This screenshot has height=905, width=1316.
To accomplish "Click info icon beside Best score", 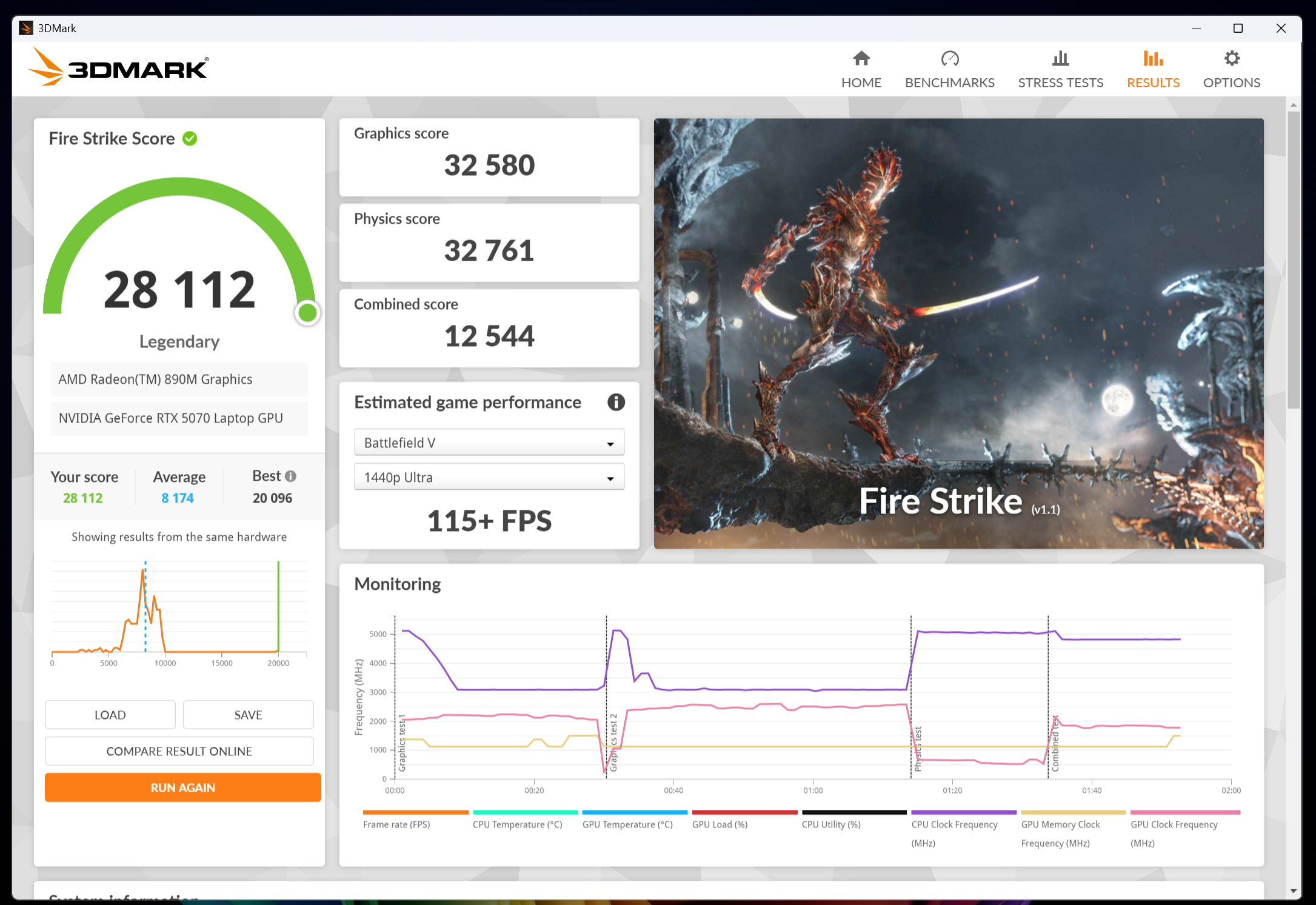I will (x=291, y=476).
